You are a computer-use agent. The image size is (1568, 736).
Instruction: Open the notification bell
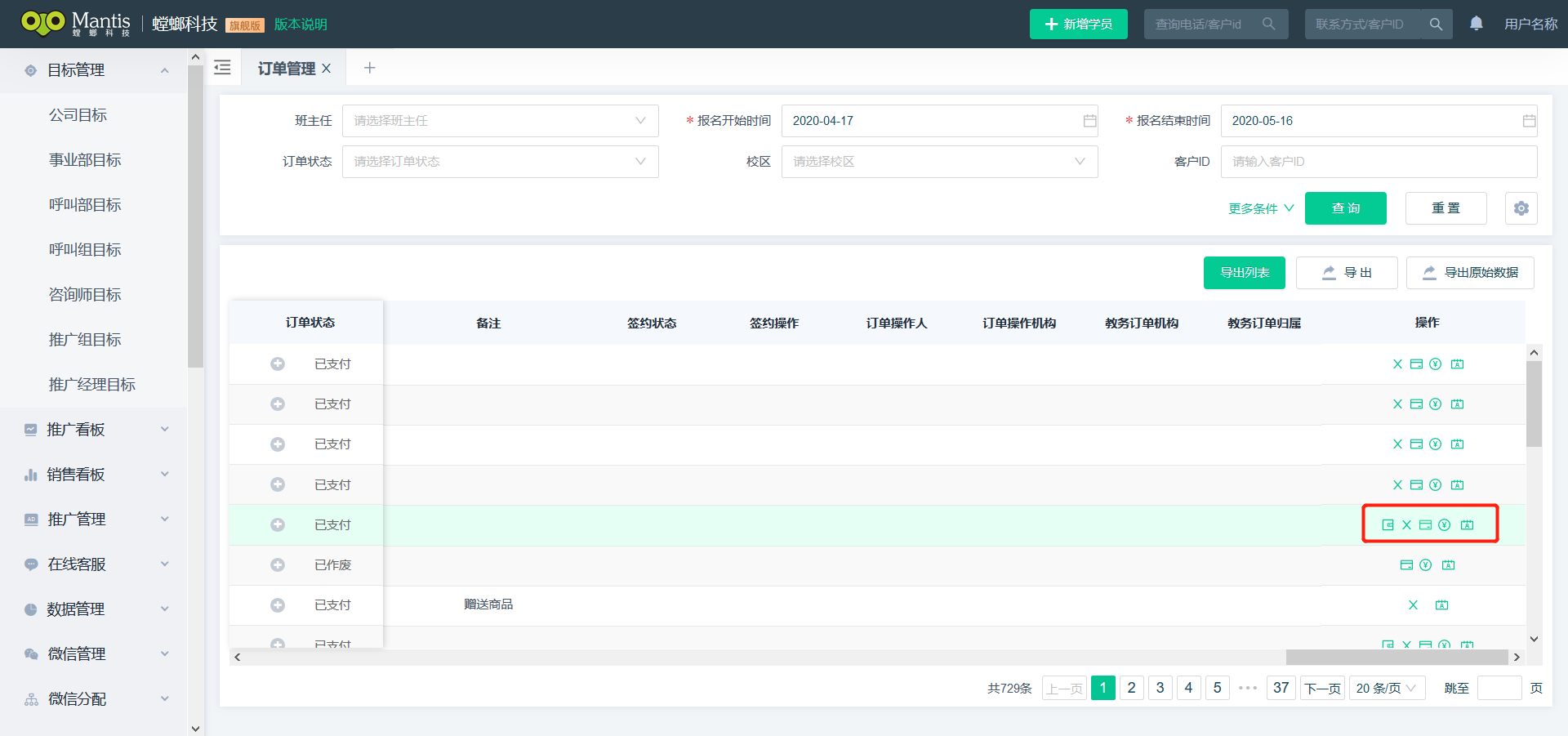1477,24
